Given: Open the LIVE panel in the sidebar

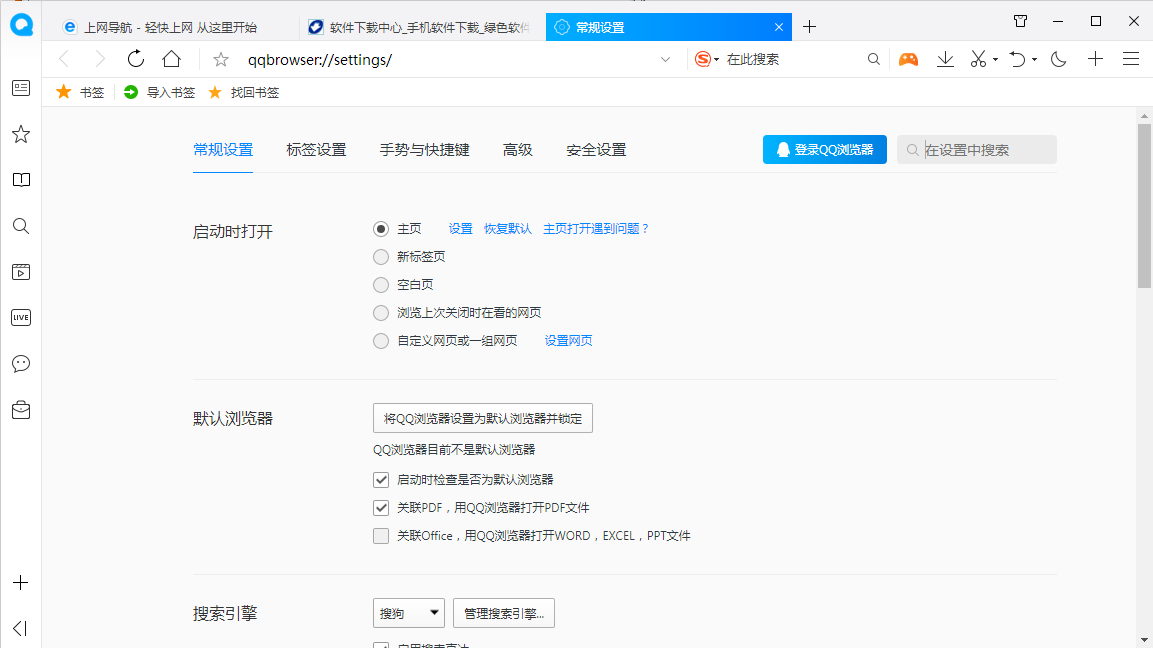Looking at the screenshot, I should point(20,317).
